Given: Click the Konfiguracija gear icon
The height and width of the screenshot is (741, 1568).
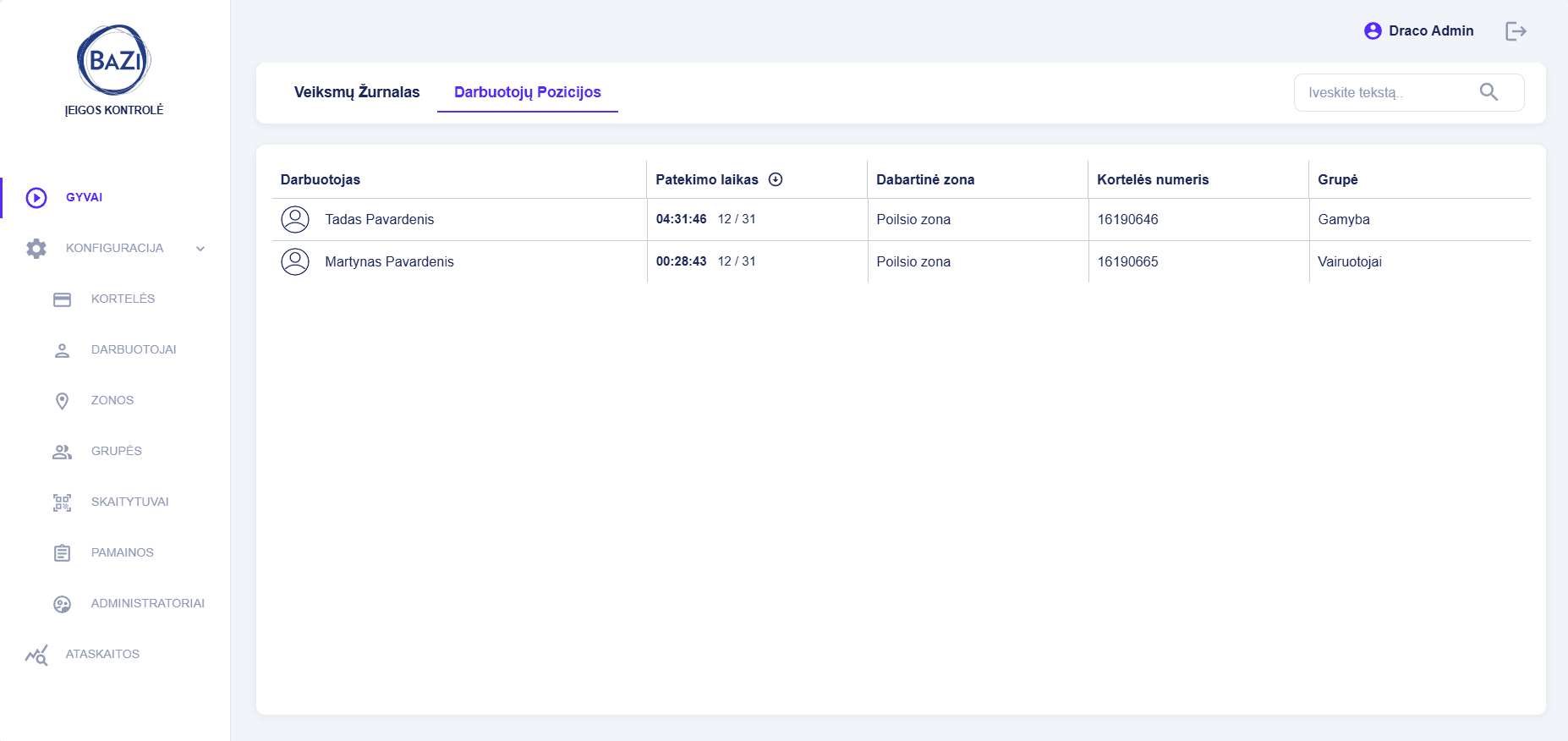Looking at the screenshot, I should pos(36,249).
